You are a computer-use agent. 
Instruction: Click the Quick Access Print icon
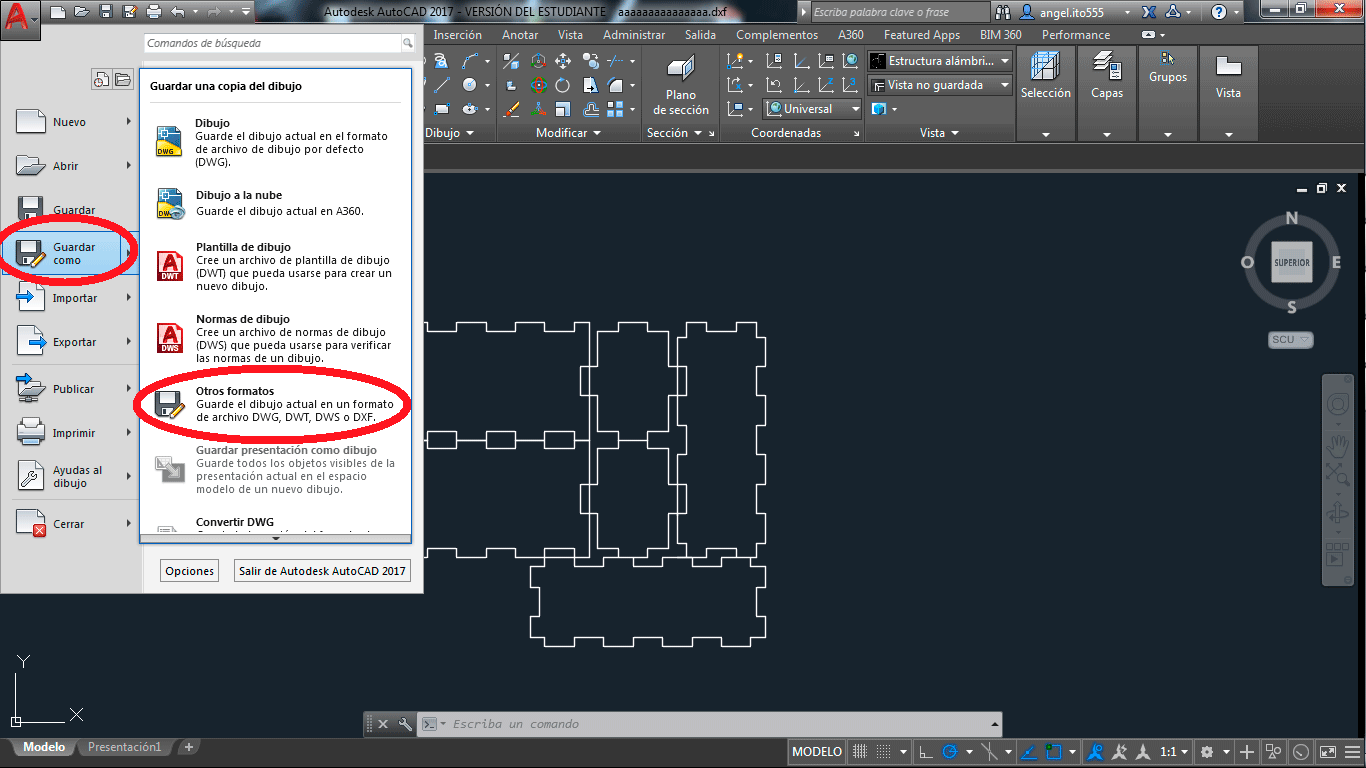tap(153, 12)
